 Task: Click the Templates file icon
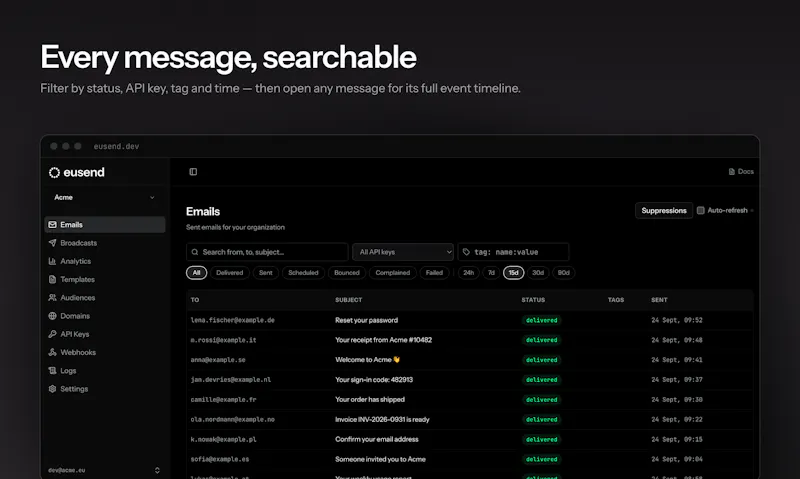click(53, 280)
